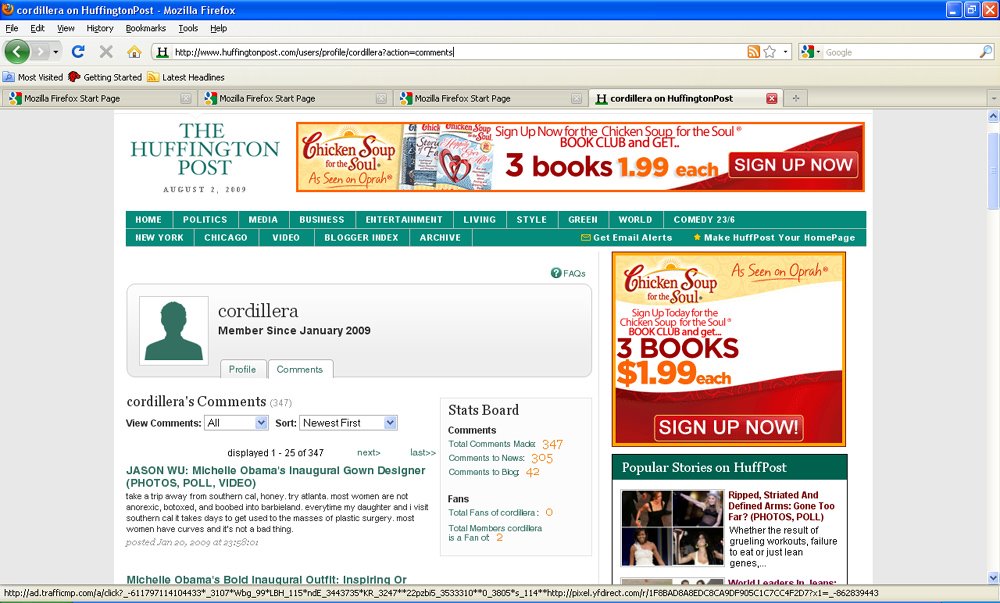
Task: Reload the page with the Refresh icon
Action: coord(78,52)
